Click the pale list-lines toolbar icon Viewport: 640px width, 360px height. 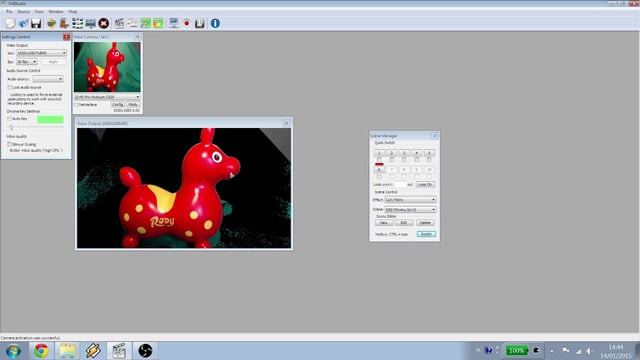[132, 23]
